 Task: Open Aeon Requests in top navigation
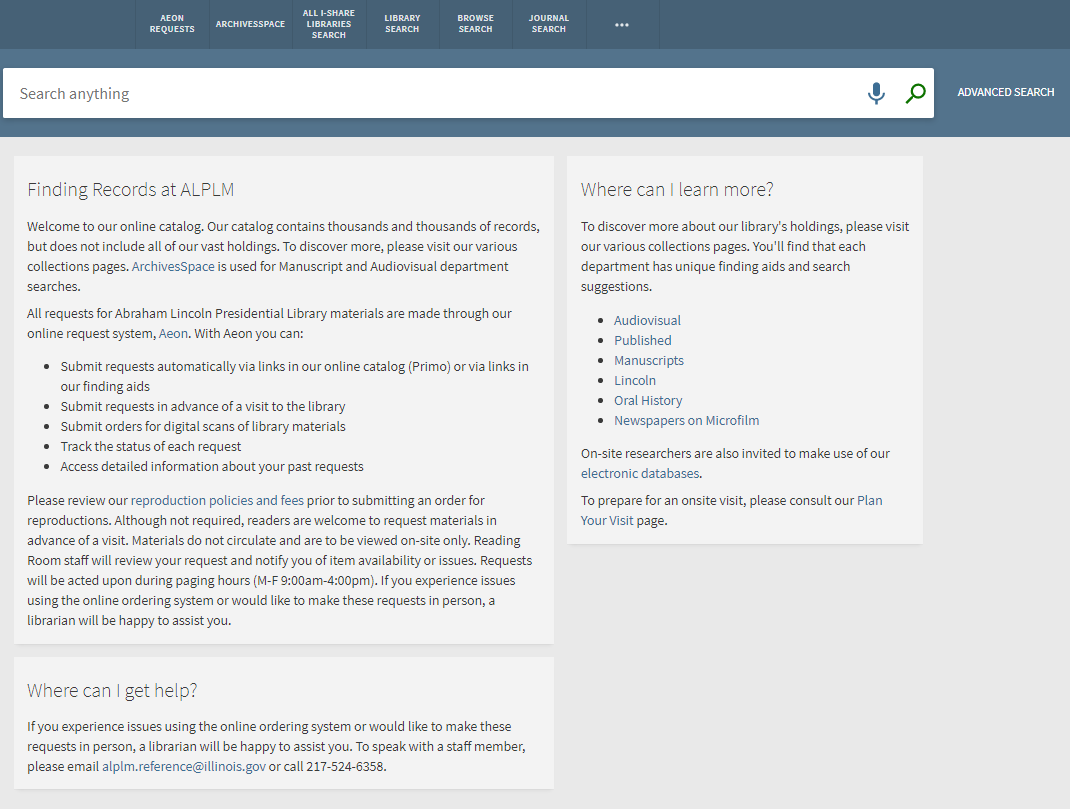[172, 24]
